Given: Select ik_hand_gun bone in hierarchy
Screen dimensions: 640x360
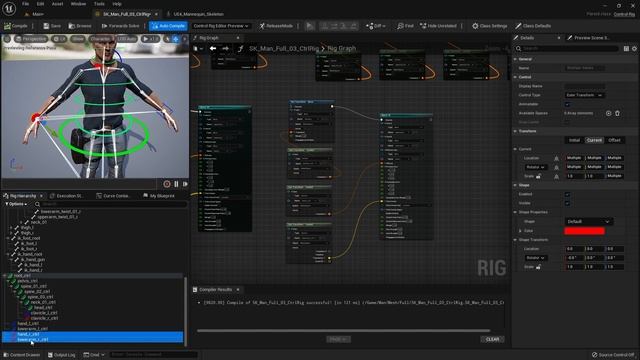Looking at the screenshot, I should coord(34,259).
